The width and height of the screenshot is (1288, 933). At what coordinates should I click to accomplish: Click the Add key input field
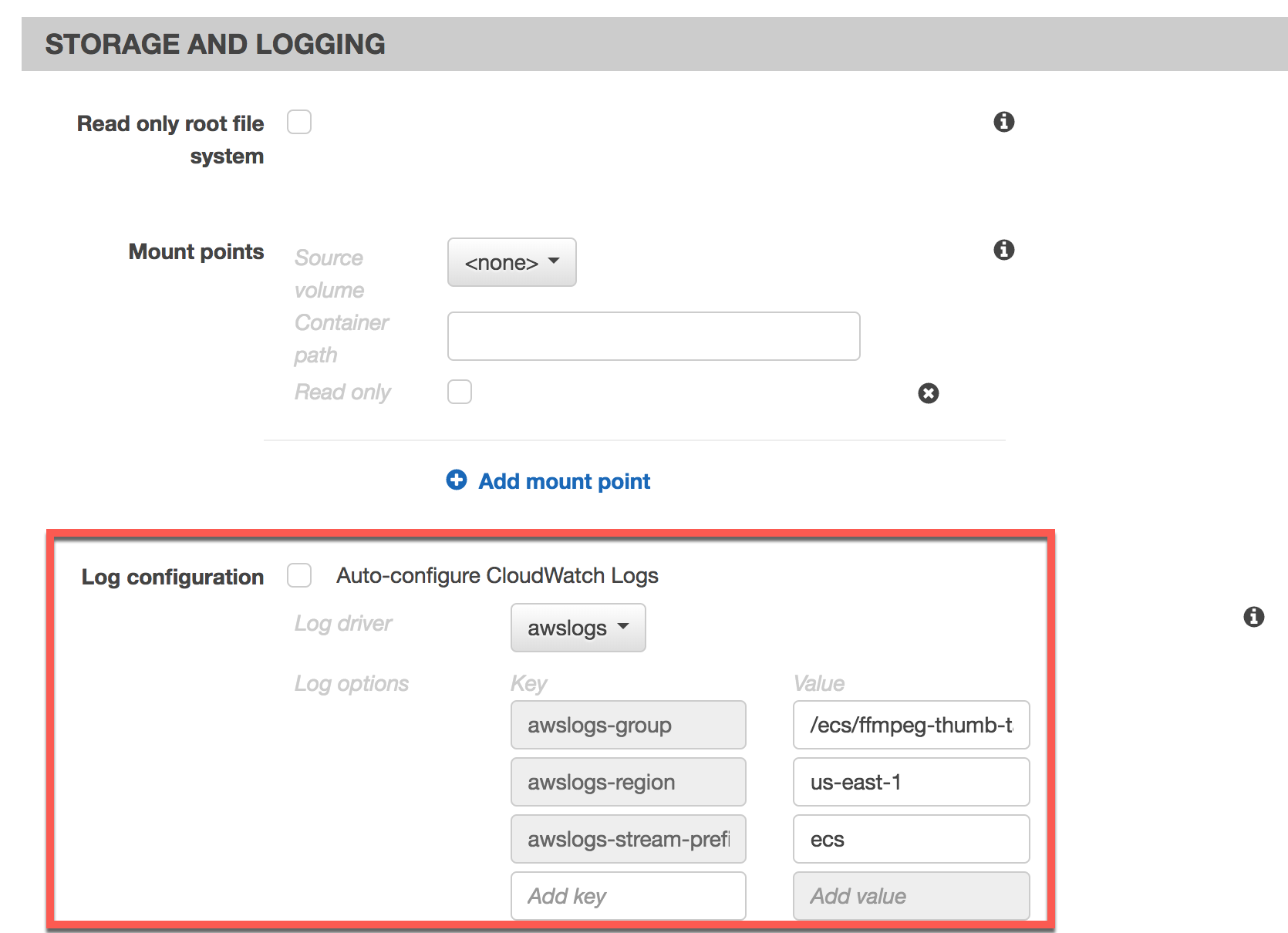tap(627, 895)
